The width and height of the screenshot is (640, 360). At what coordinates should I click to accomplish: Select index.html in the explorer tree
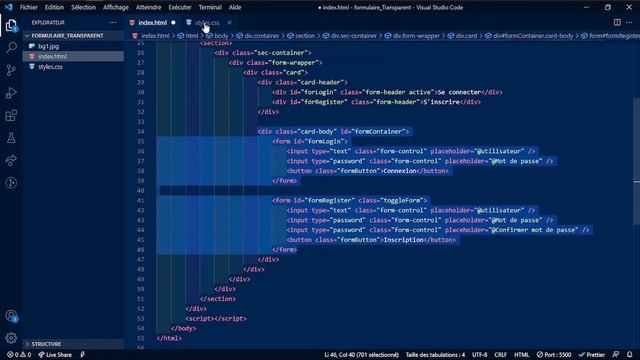52,56
